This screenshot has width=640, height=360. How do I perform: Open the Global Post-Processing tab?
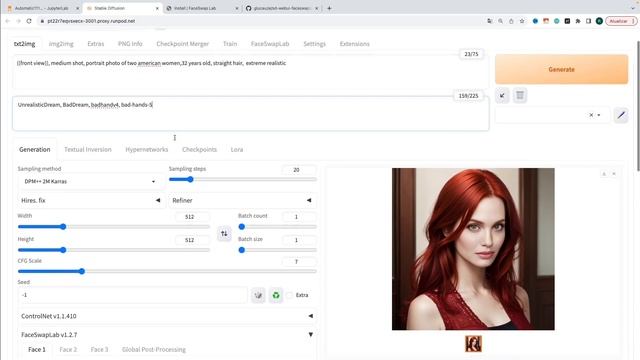pyautogui.click(x=153, y=349)
